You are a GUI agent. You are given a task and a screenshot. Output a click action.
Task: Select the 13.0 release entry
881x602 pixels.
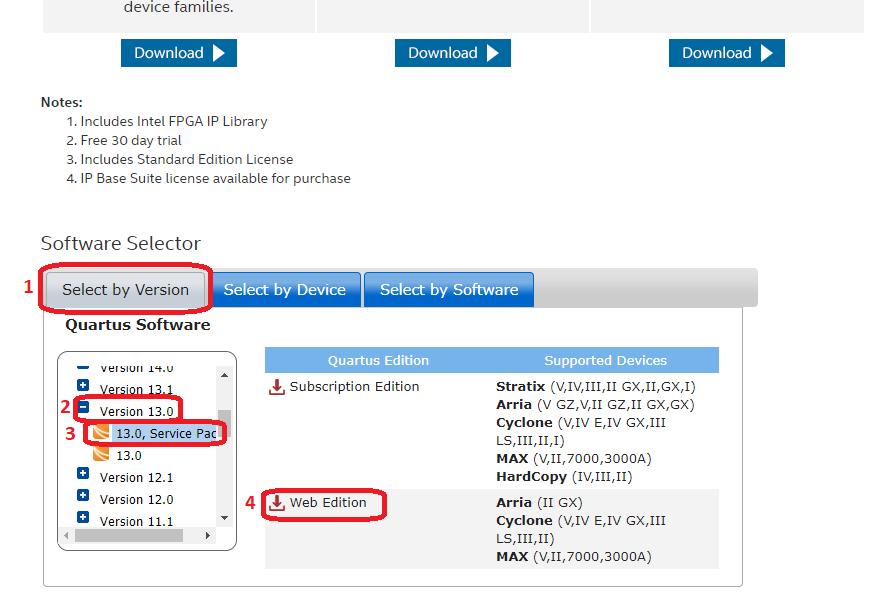coord(129,455)
